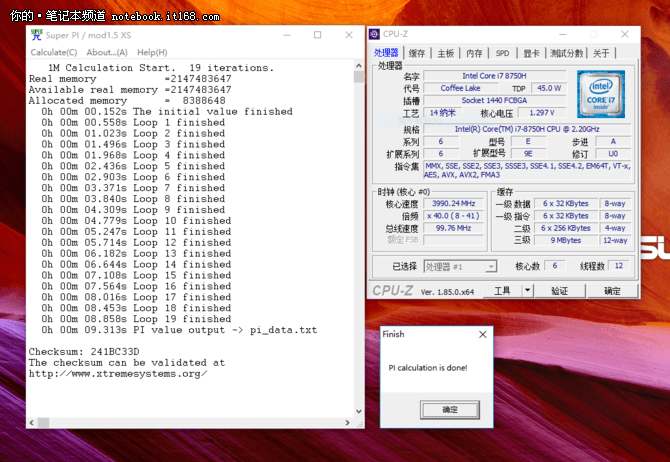Open the About...(A) menu in Super PI
Image resolution: width=670 pixels, height=462 pixels.
click(107, 53)
